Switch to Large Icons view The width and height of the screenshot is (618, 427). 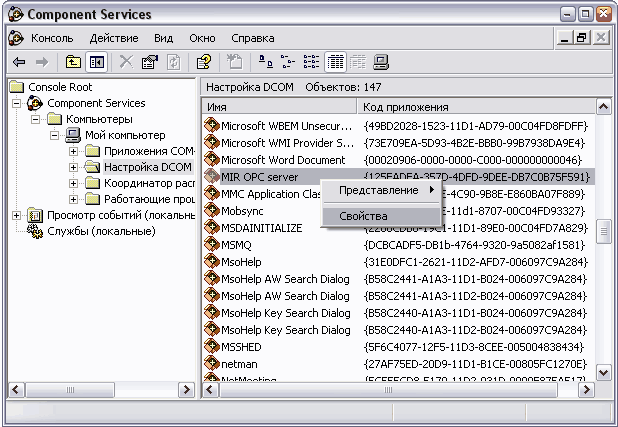[x=266, y=62]
